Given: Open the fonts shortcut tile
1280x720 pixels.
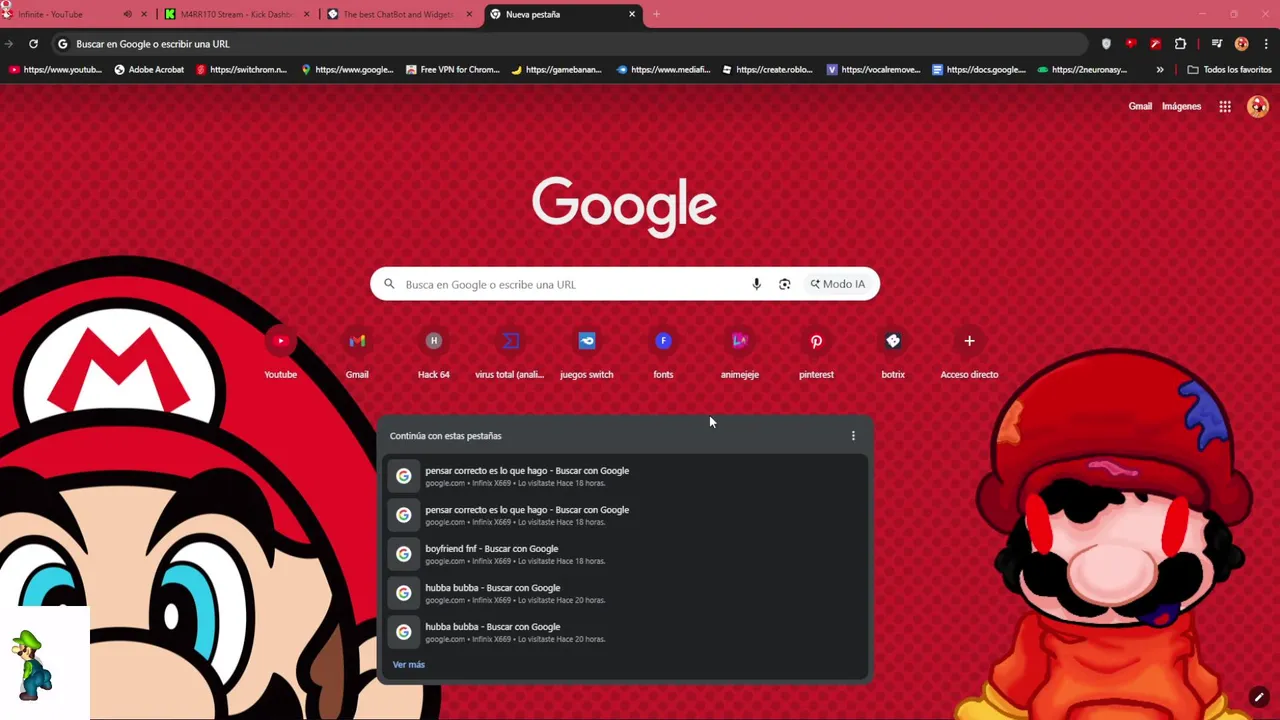Looking at the screenshot, I should point(663,354).
